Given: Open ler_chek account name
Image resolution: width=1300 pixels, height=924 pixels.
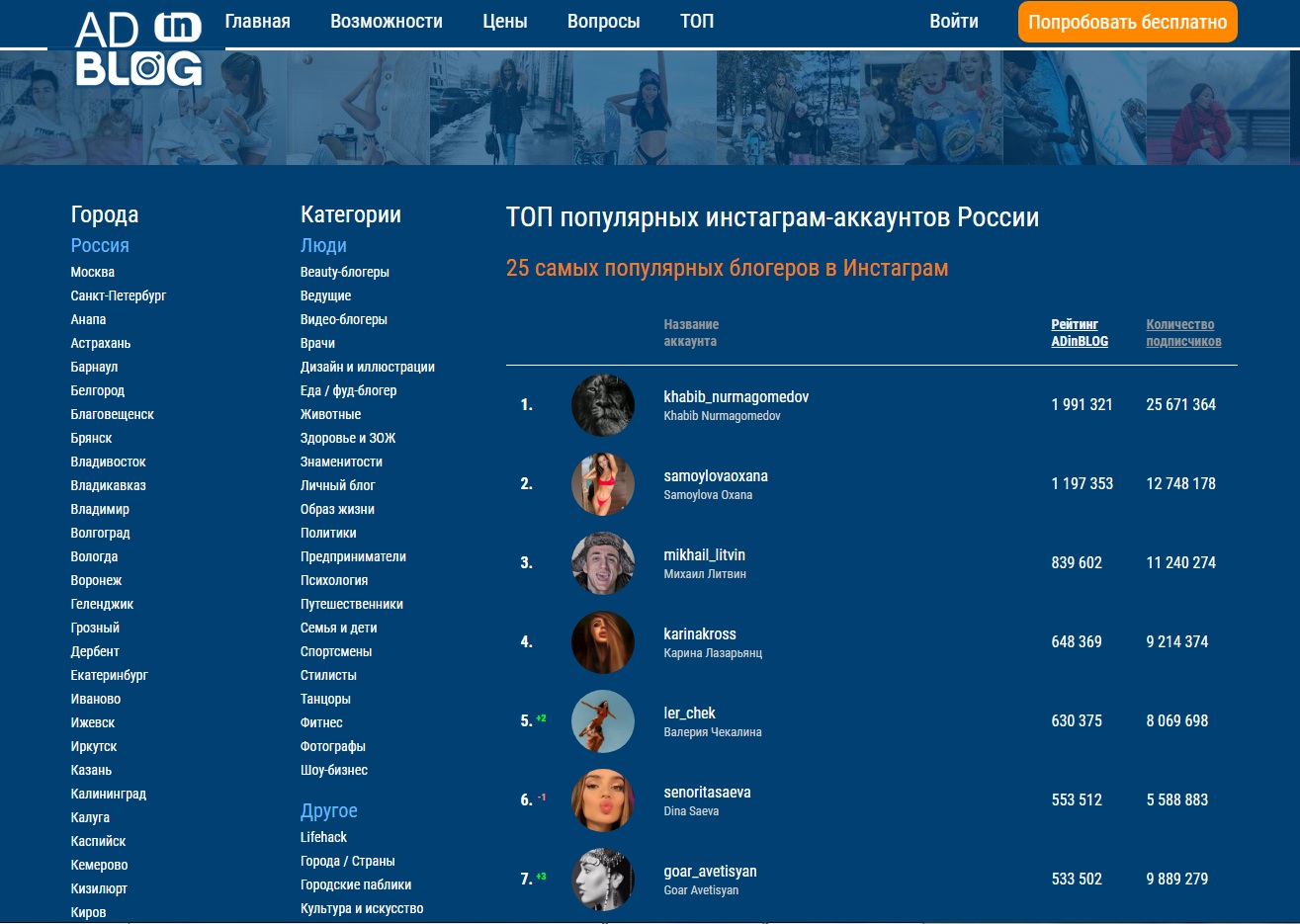Looking at the screenshot, I should click(x=690, y=713).
